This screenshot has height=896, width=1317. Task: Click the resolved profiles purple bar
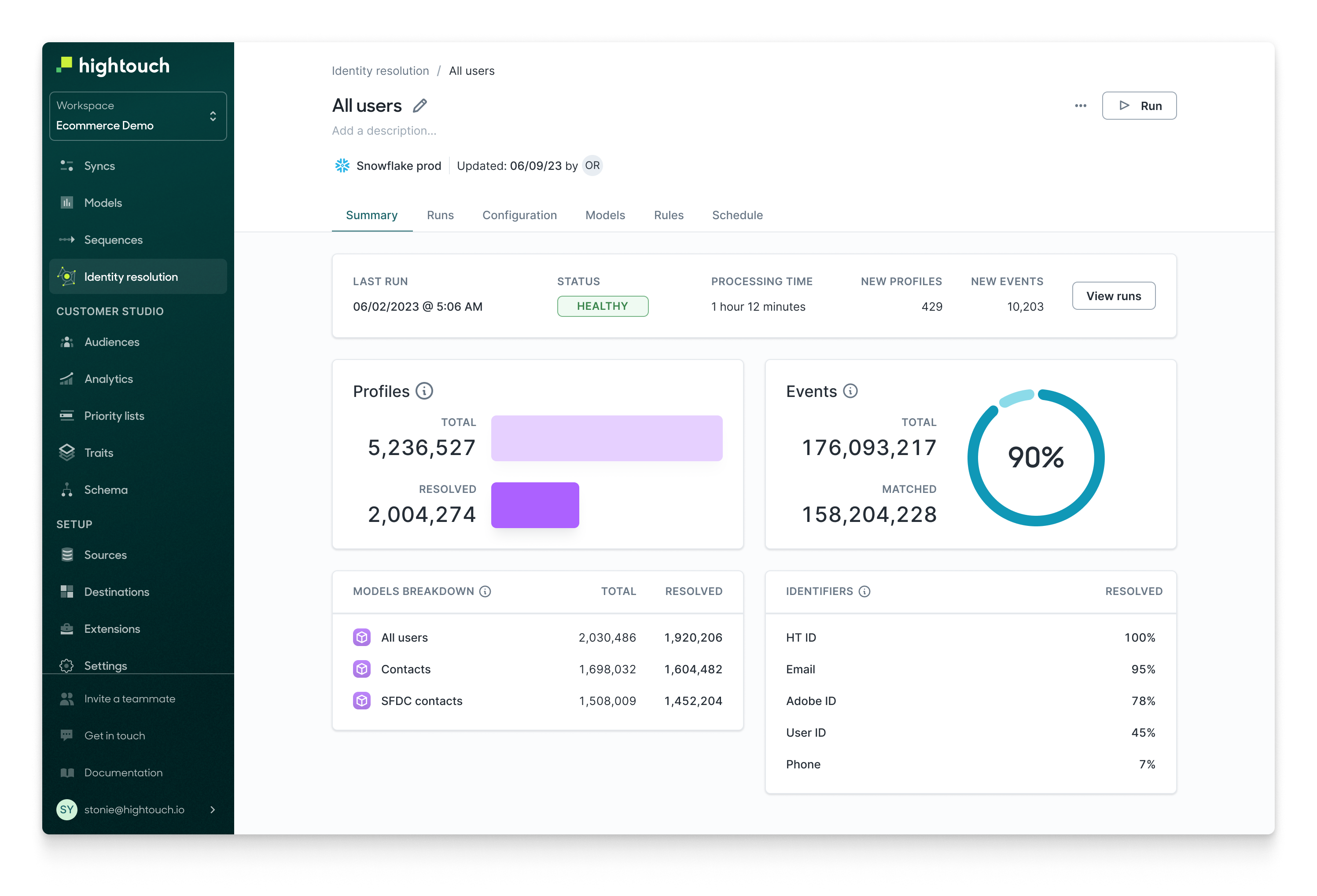click(534, 505)
